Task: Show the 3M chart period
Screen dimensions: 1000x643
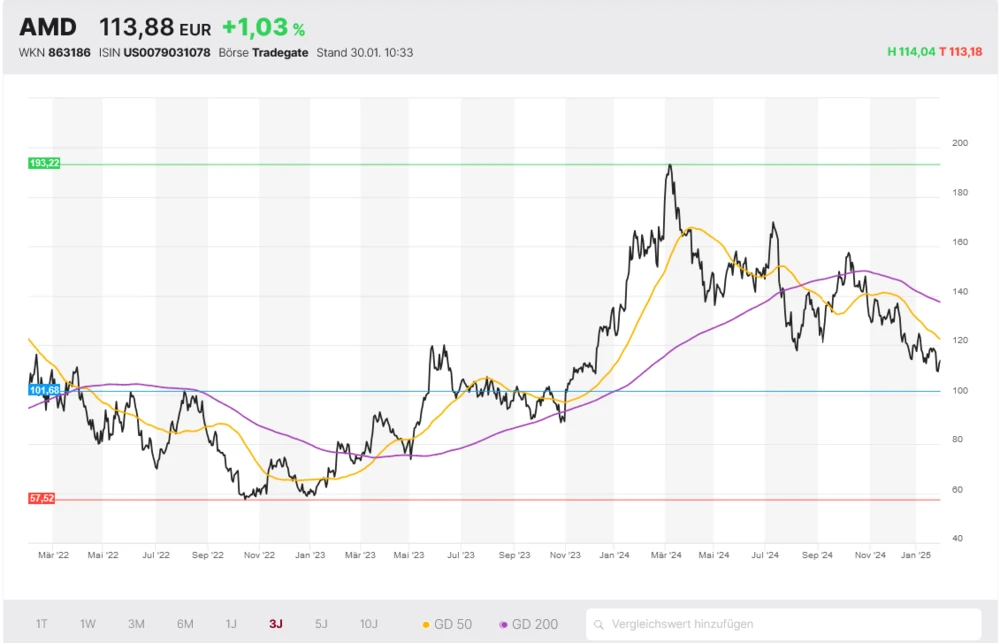Action: pyautogui.click(x=136, y=624)
